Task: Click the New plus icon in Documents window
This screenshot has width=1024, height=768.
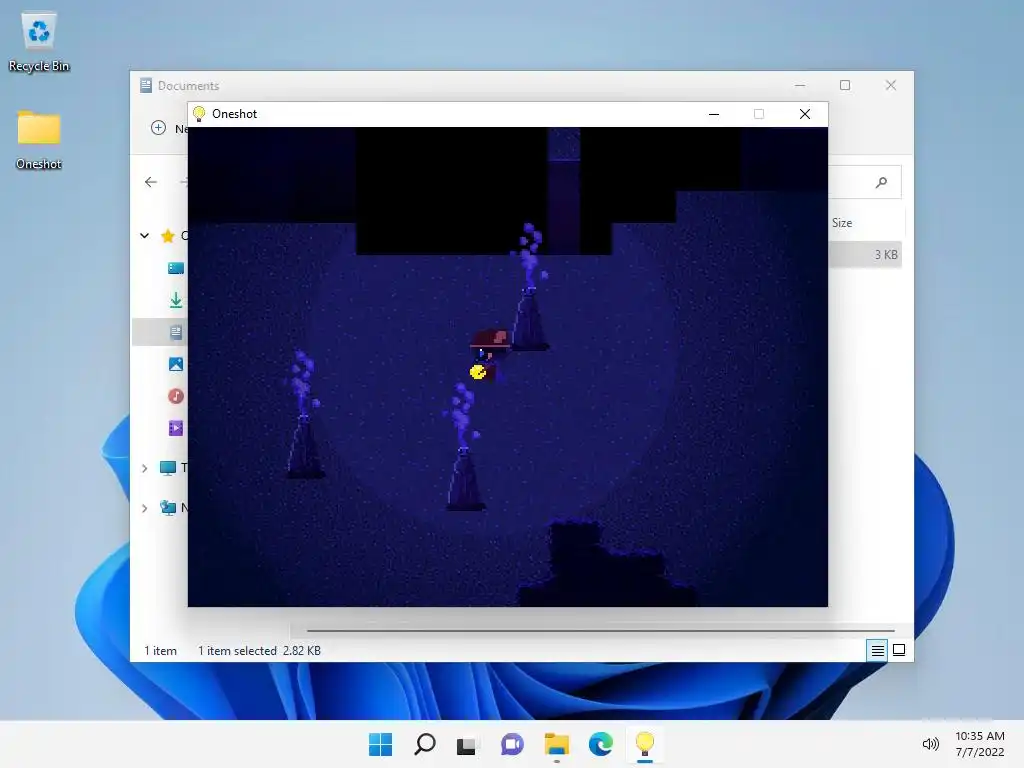Action: pyautogui.click(x=158, y=128)
